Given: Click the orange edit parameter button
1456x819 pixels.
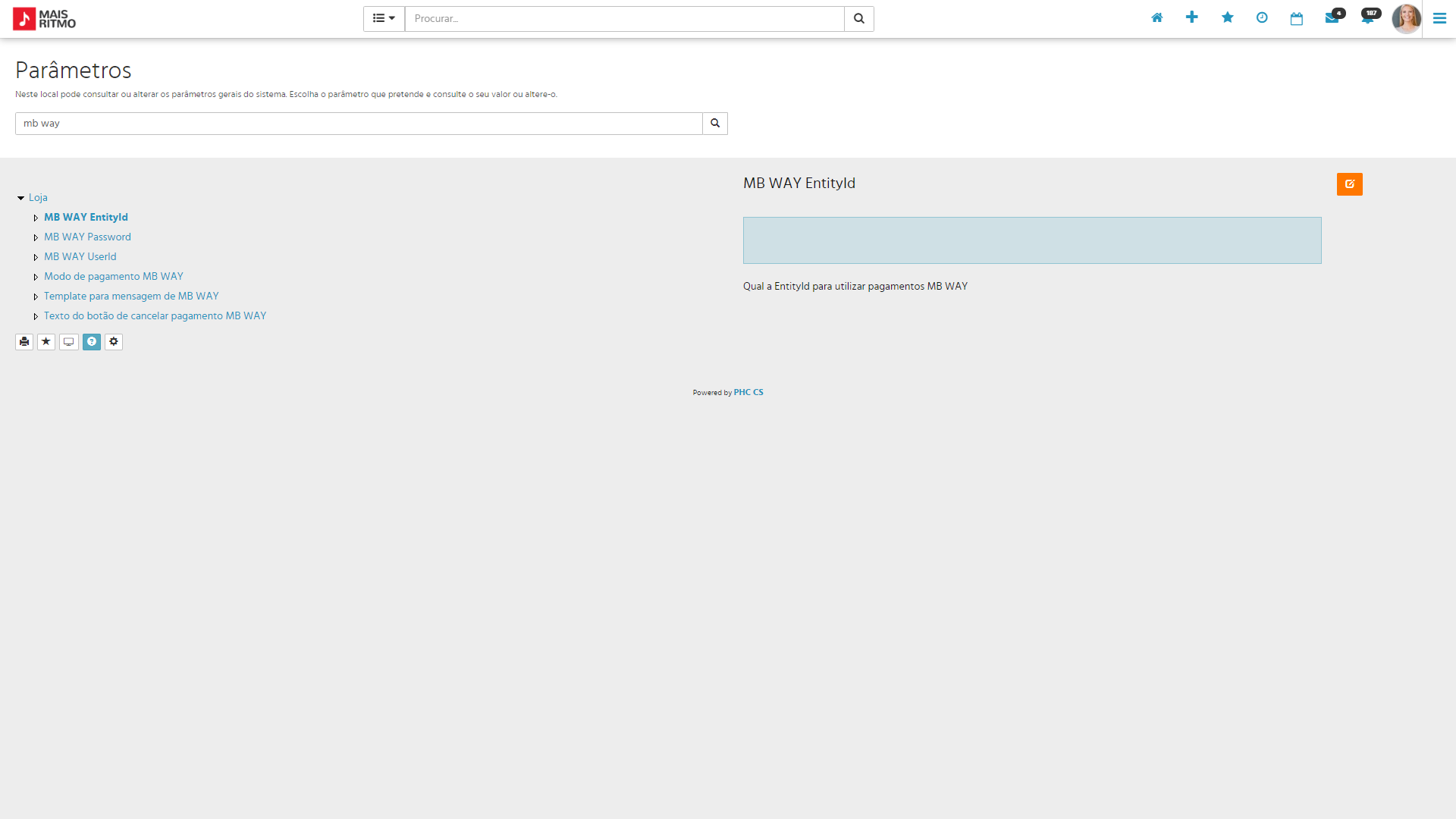Looking at the screenshot, I should click(1350, 184).
